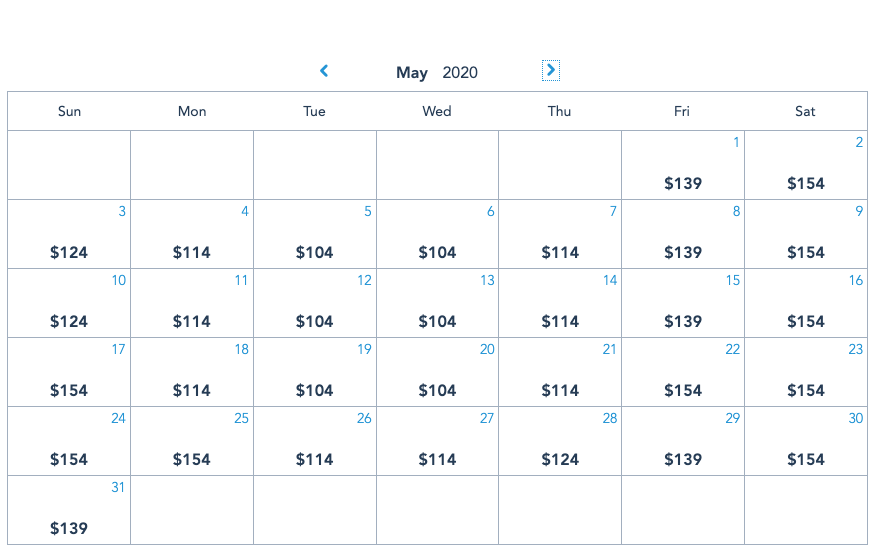Go to the previous month arrow

click(324, 71)
